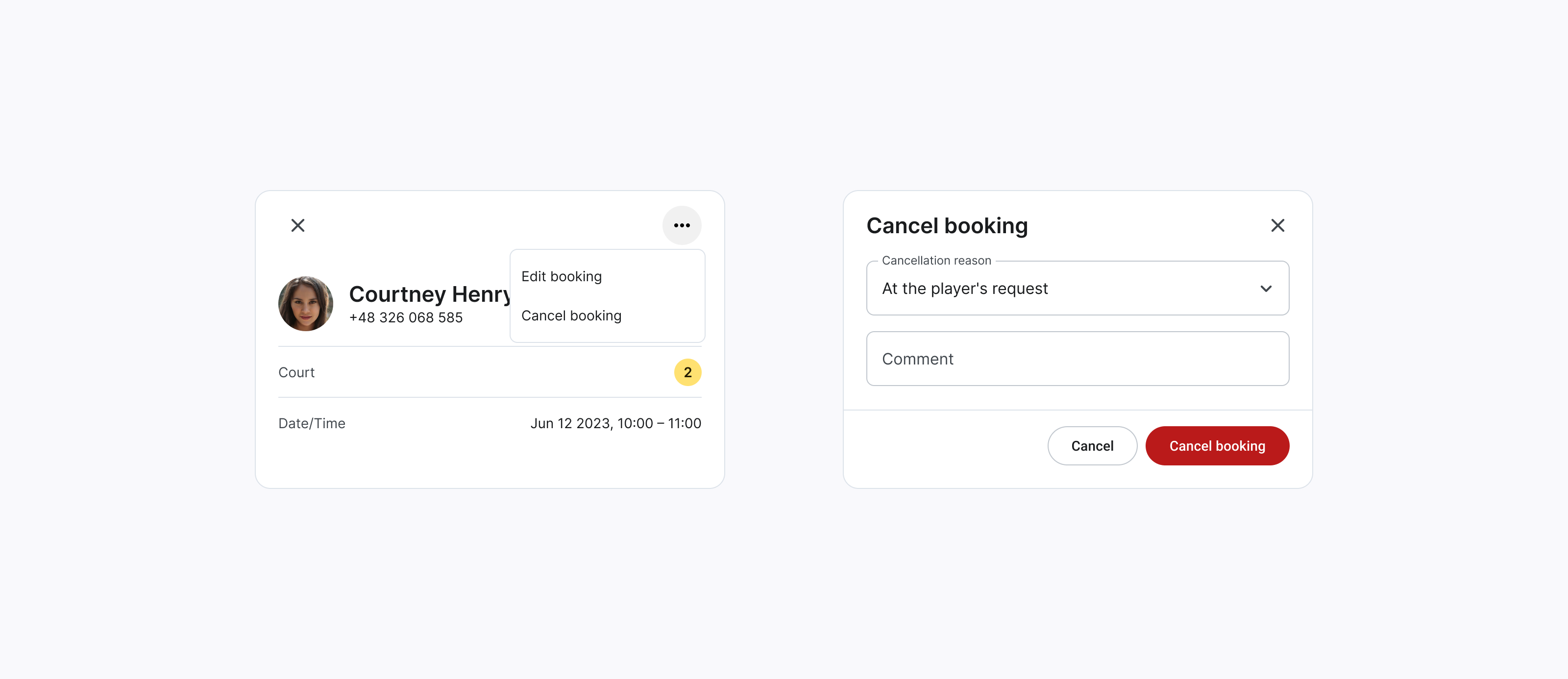Click the Date/Time row value

coord(616,423)
